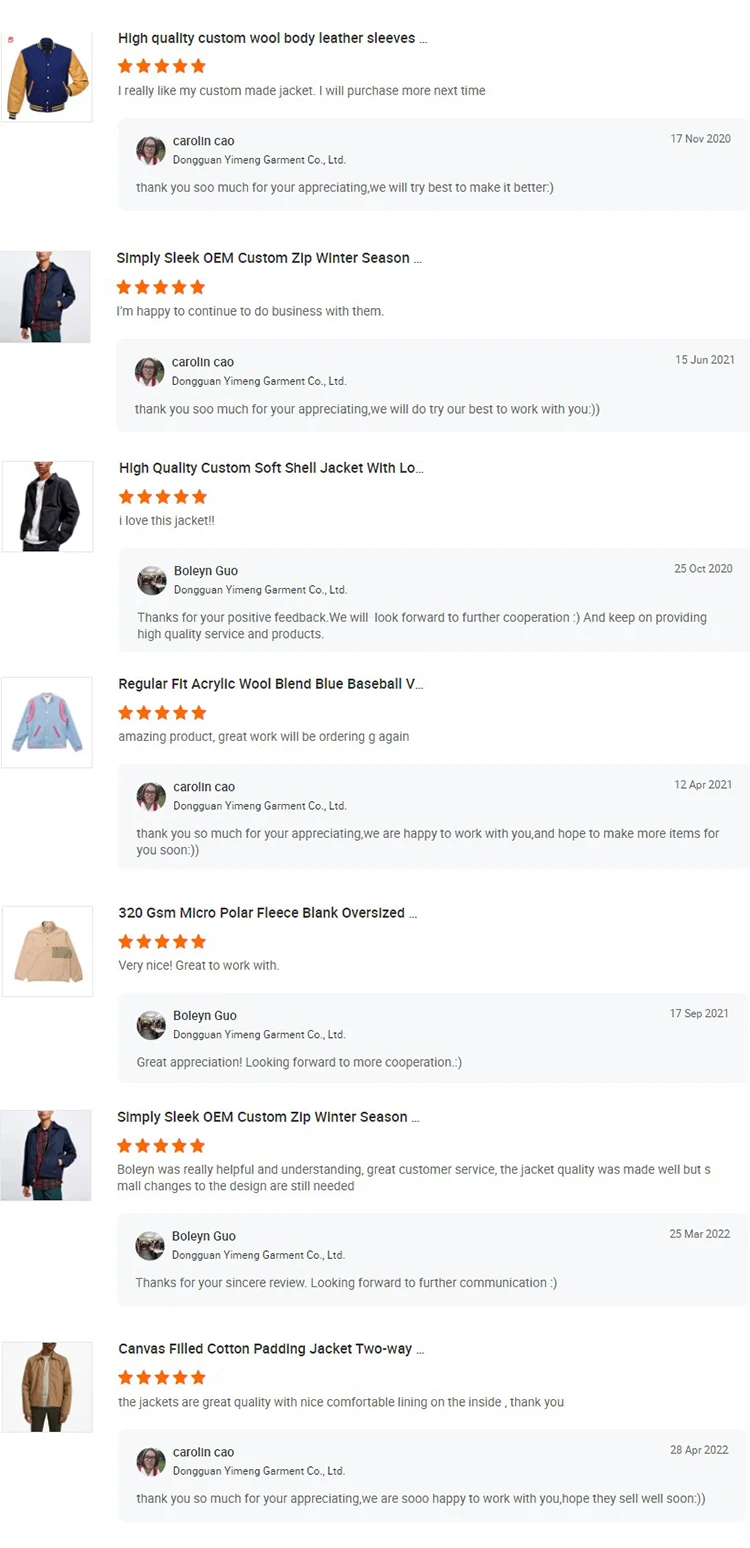The height and width of the screenshot is (1548, 750).
Task: Click '320 Gsm Micro Polar Fleece Blank Oversized' title
Action: (x=267, y=913)
